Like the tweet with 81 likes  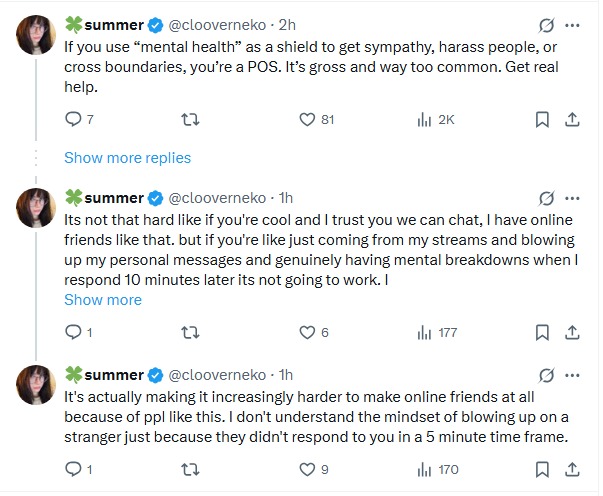(x=308, y=120)
